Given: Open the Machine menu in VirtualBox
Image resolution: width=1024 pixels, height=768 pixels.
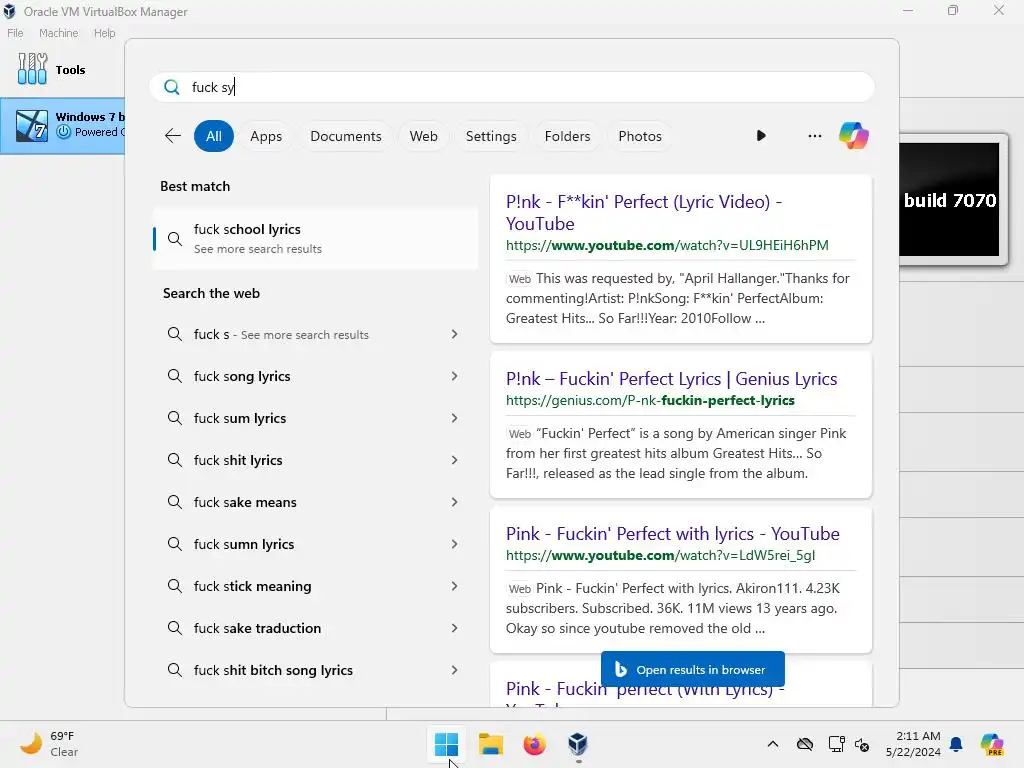Looking at the screenshot, I should [58, 33].
